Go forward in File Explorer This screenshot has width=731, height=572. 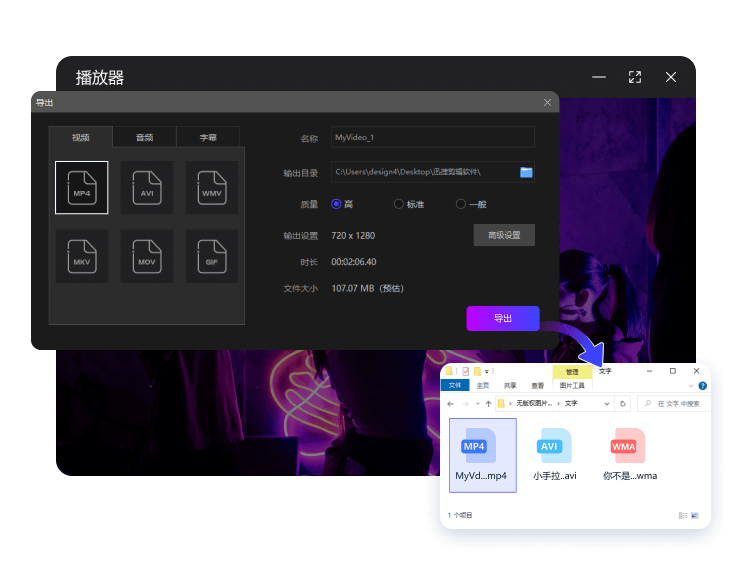pyautogui.click(x=465, y=404)
